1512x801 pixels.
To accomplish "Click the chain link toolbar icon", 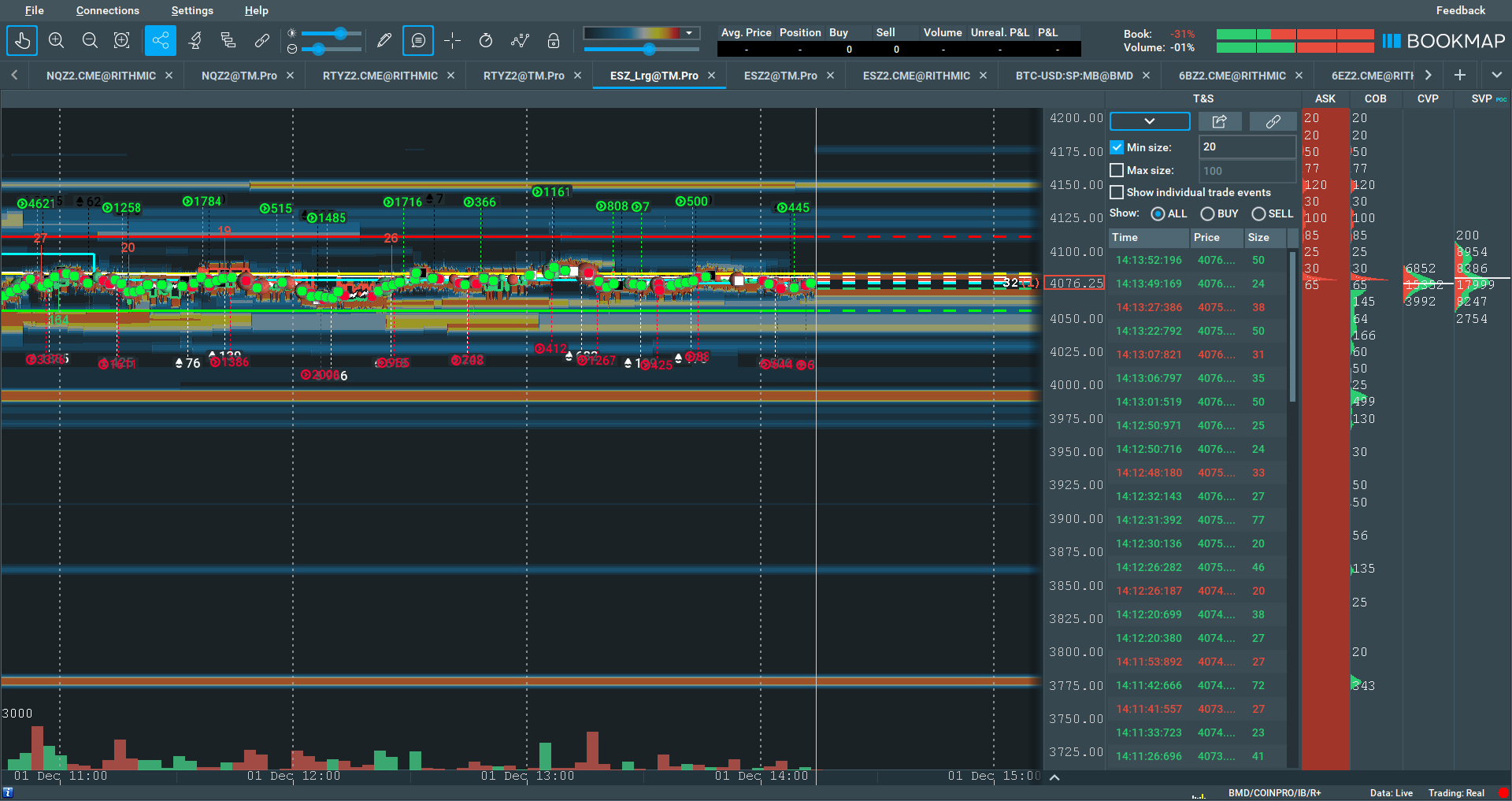I will (262, 40).
